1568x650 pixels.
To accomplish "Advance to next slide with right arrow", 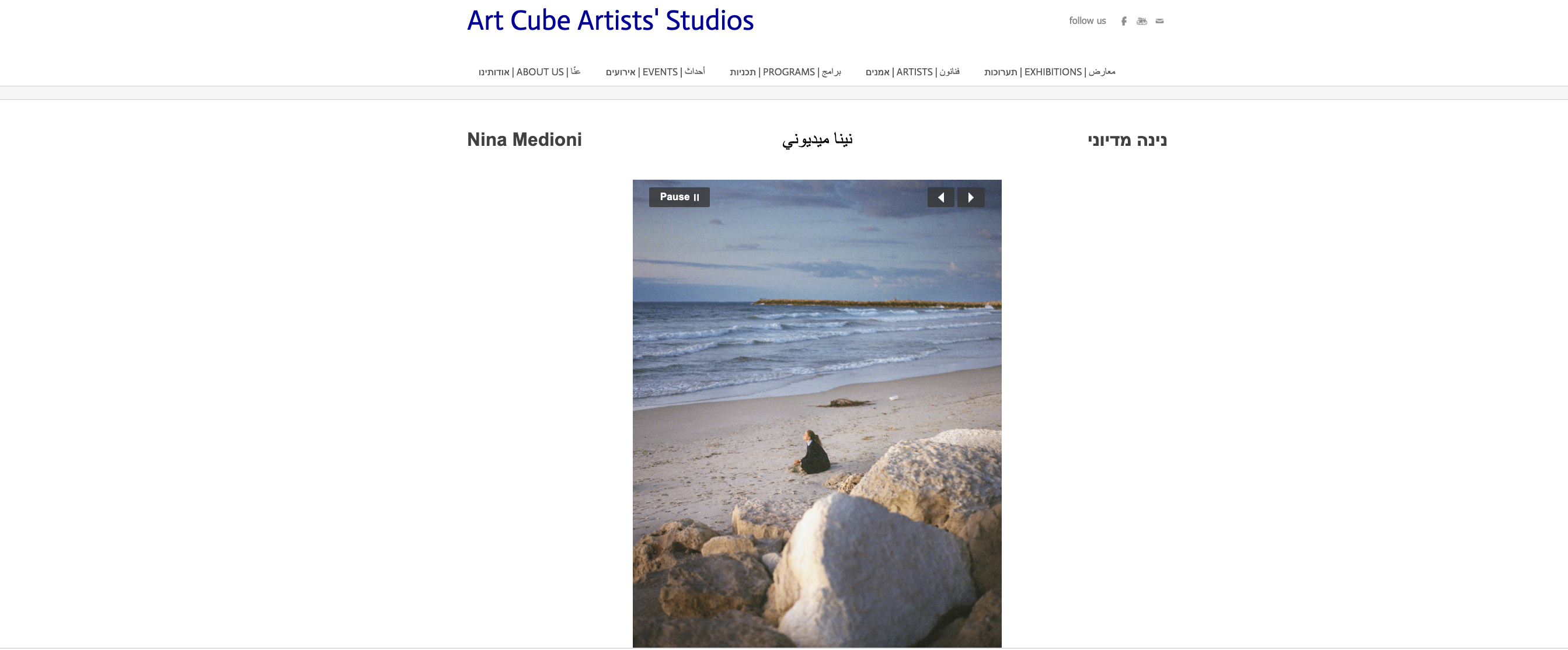I will pos(971,197).
